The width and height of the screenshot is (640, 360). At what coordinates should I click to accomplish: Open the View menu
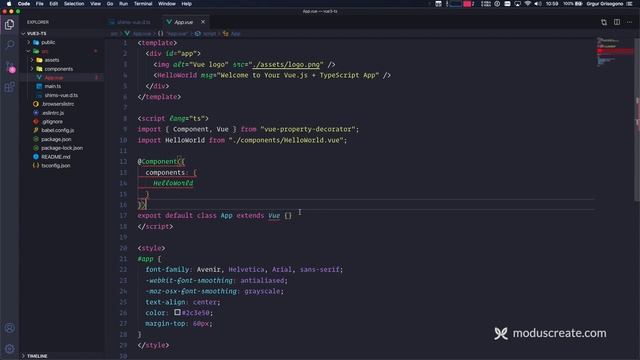[95, 4]
